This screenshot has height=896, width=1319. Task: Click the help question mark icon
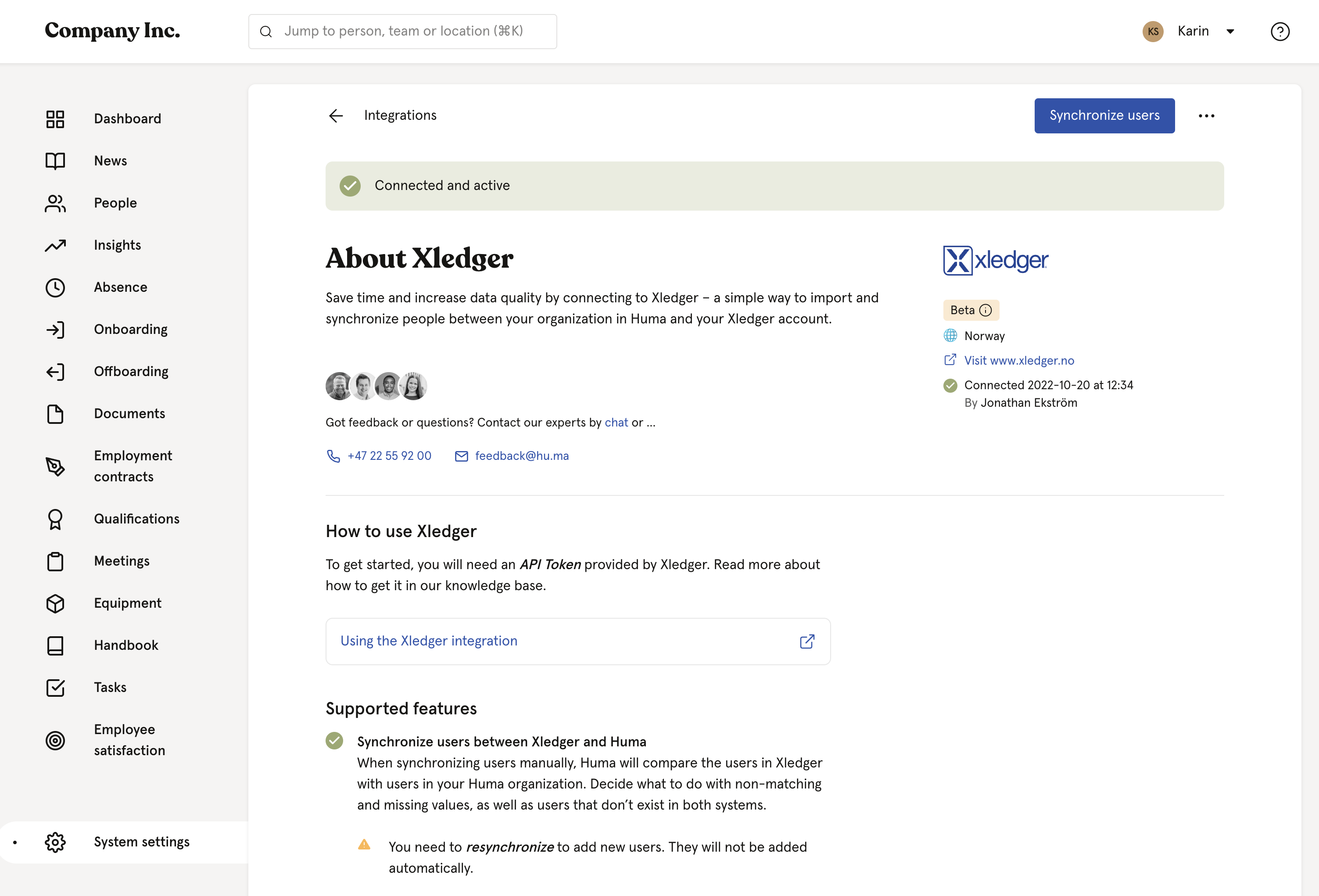[1280, 31]
